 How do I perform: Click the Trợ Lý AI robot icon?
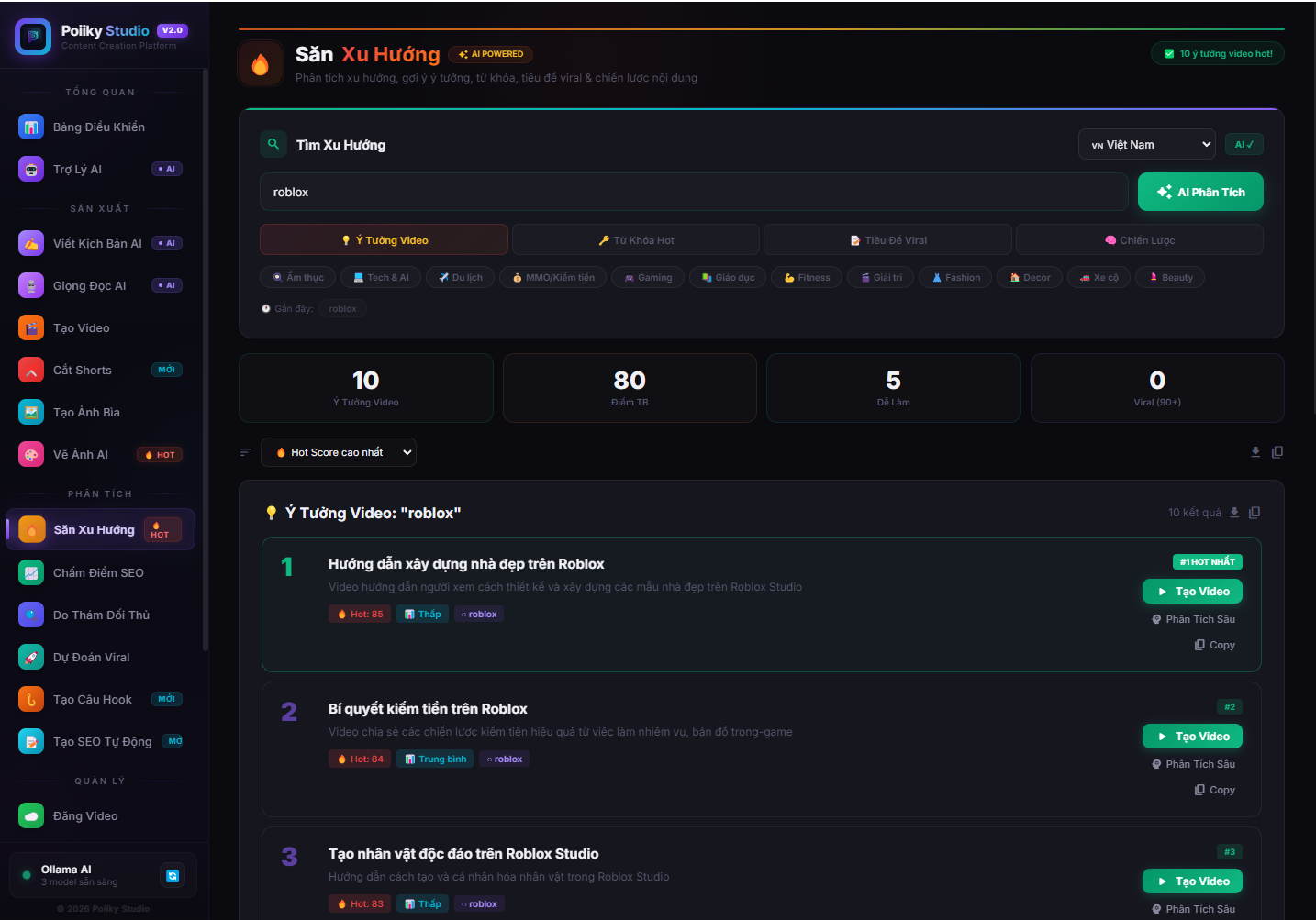[31, 170]
